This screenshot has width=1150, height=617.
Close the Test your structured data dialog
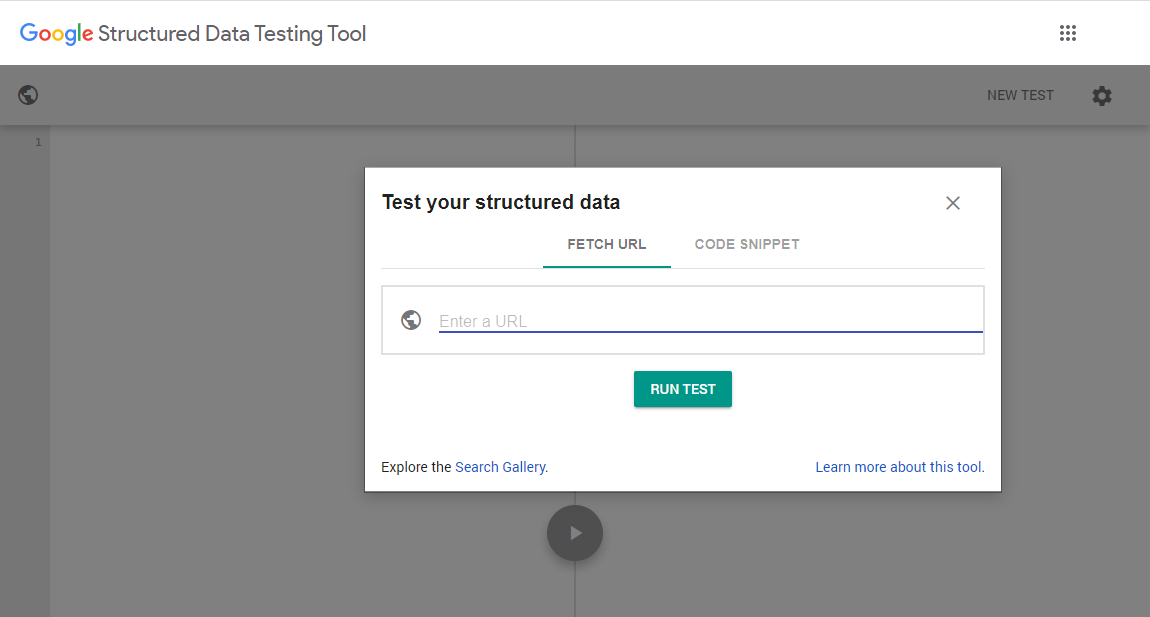(953, 203)
